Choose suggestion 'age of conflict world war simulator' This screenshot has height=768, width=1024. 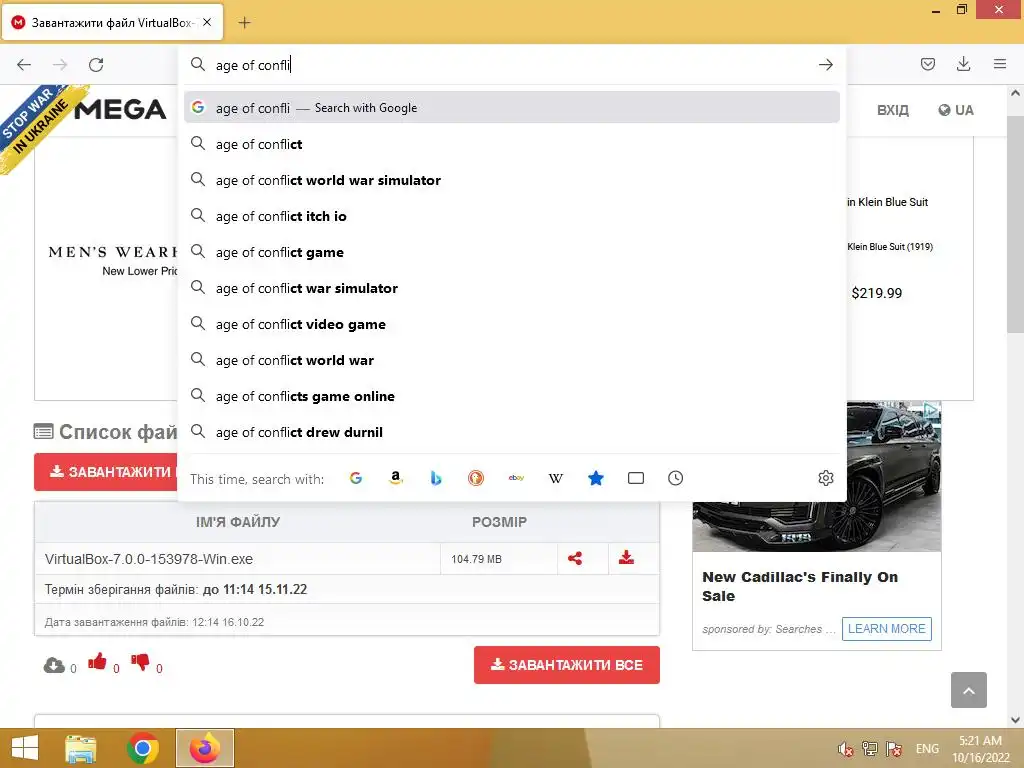click(x=512, y=180)
